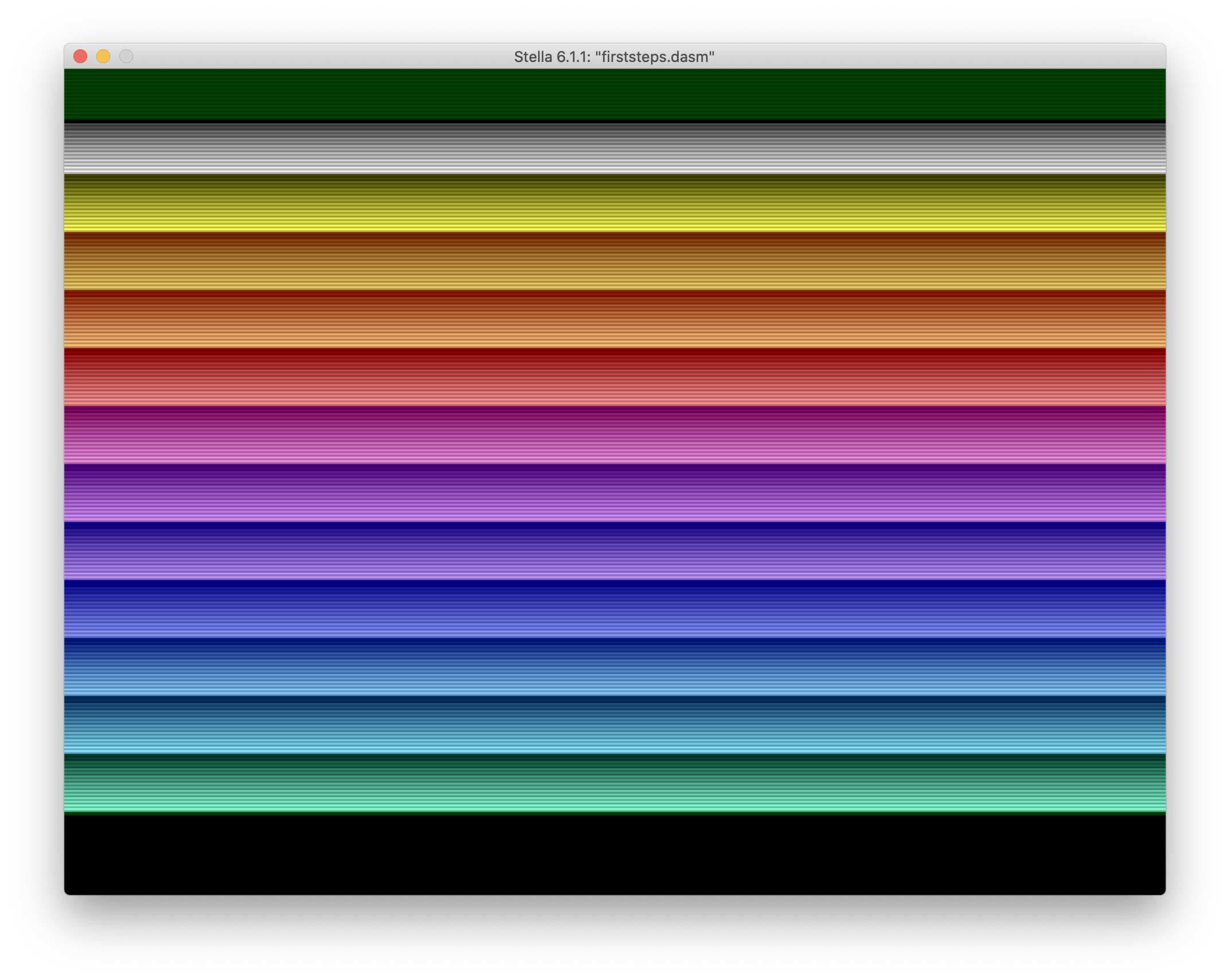The image size is (1230, 980).
Task: Click the title text "firststeps.dasm"
Action: [x=655, y=57]
